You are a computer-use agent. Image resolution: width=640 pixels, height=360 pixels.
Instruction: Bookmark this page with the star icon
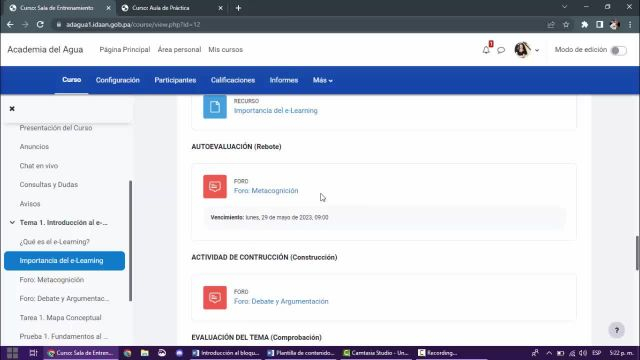pos(566,24)
